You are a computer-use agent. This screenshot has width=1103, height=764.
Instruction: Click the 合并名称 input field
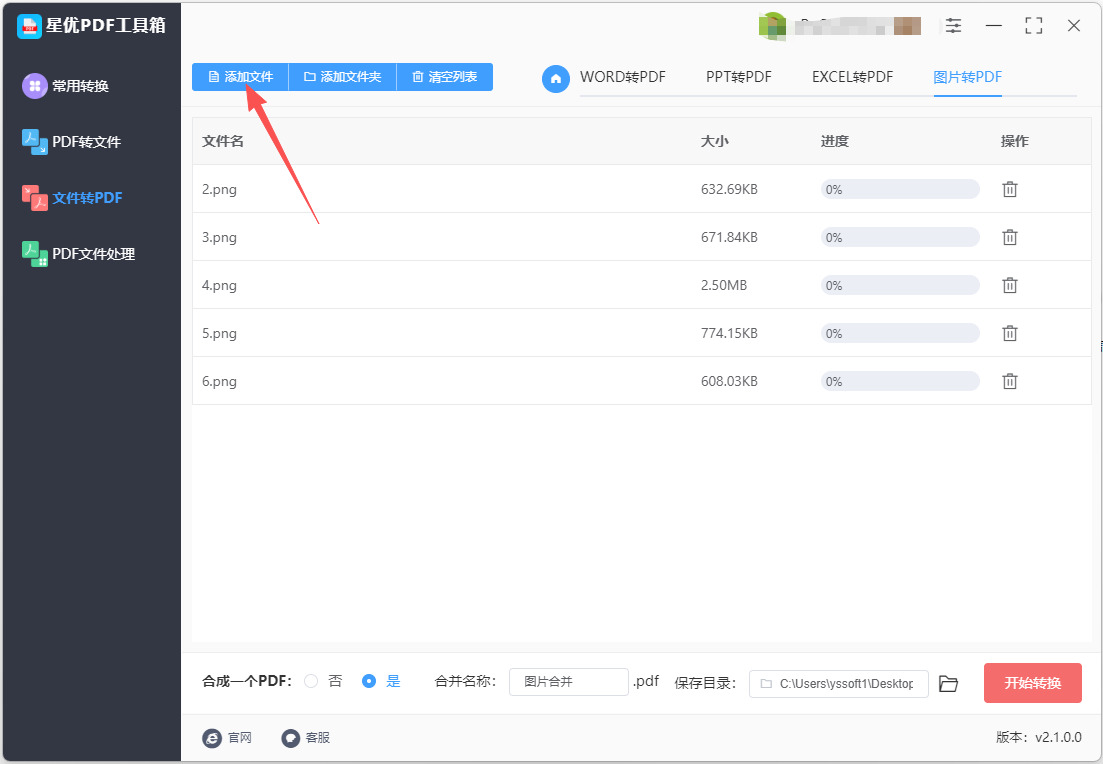point(568,682)
